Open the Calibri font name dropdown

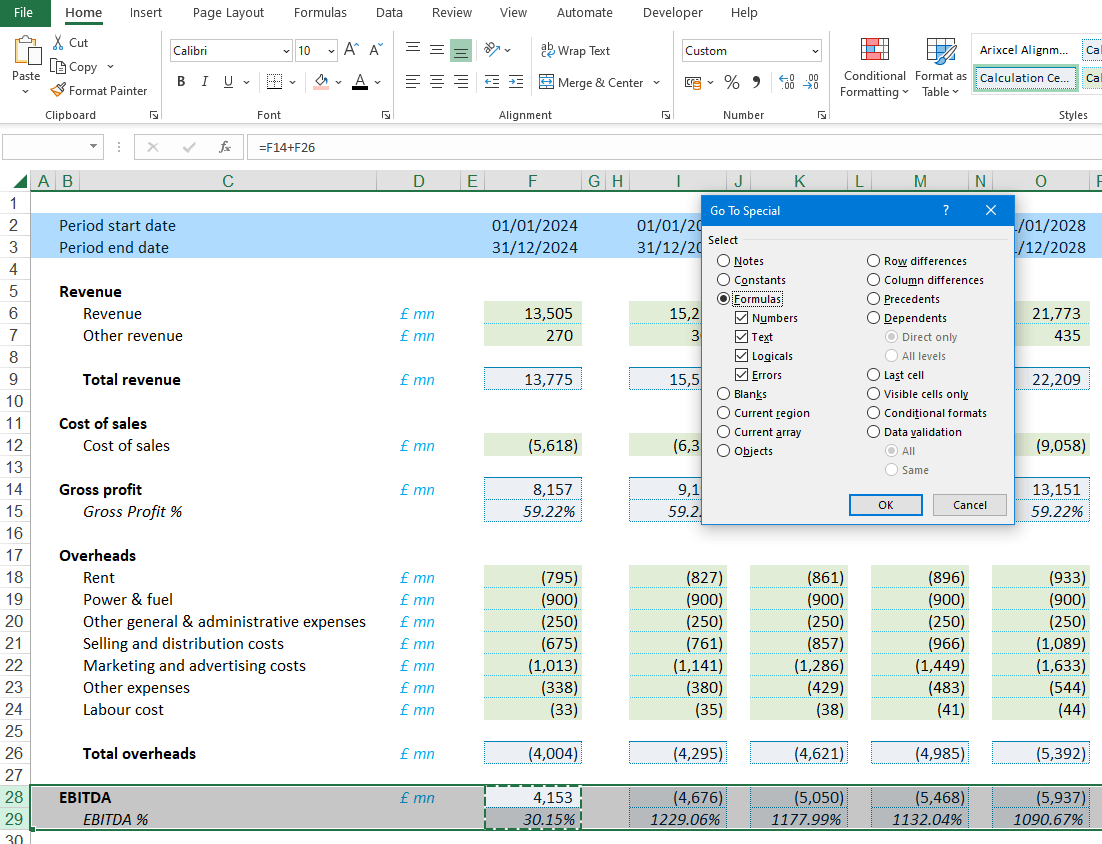[x=286, y=51]
